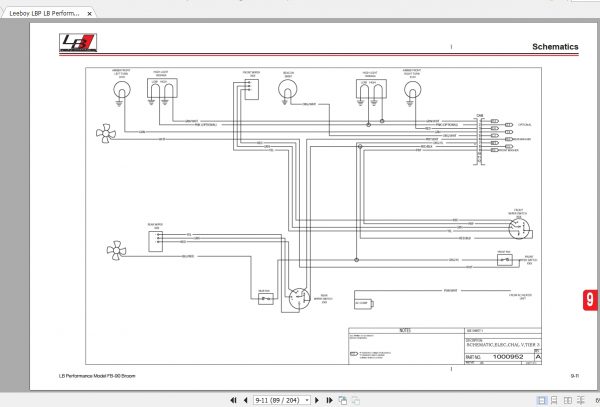Click the LB Performance Model FB-90 Broom footer

coord(97,376)
